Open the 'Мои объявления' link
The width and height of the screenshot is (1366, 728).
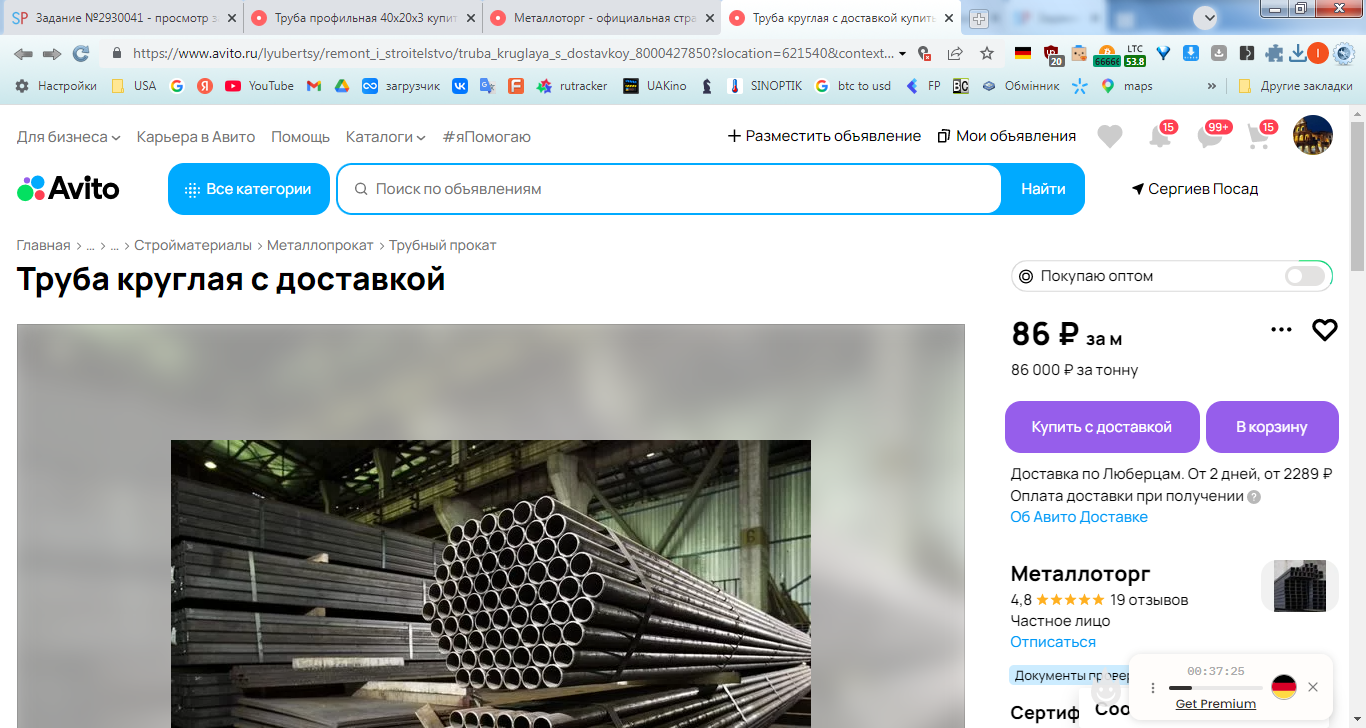[x=1007, y=136]
